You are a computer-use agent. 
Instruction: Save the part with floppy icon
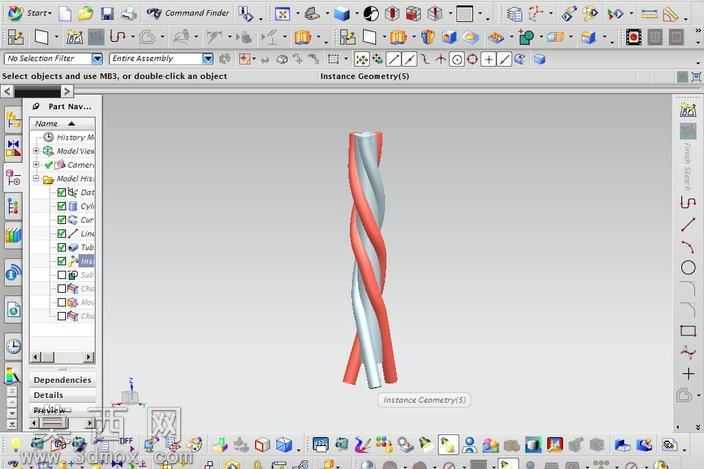click(107, 14)
